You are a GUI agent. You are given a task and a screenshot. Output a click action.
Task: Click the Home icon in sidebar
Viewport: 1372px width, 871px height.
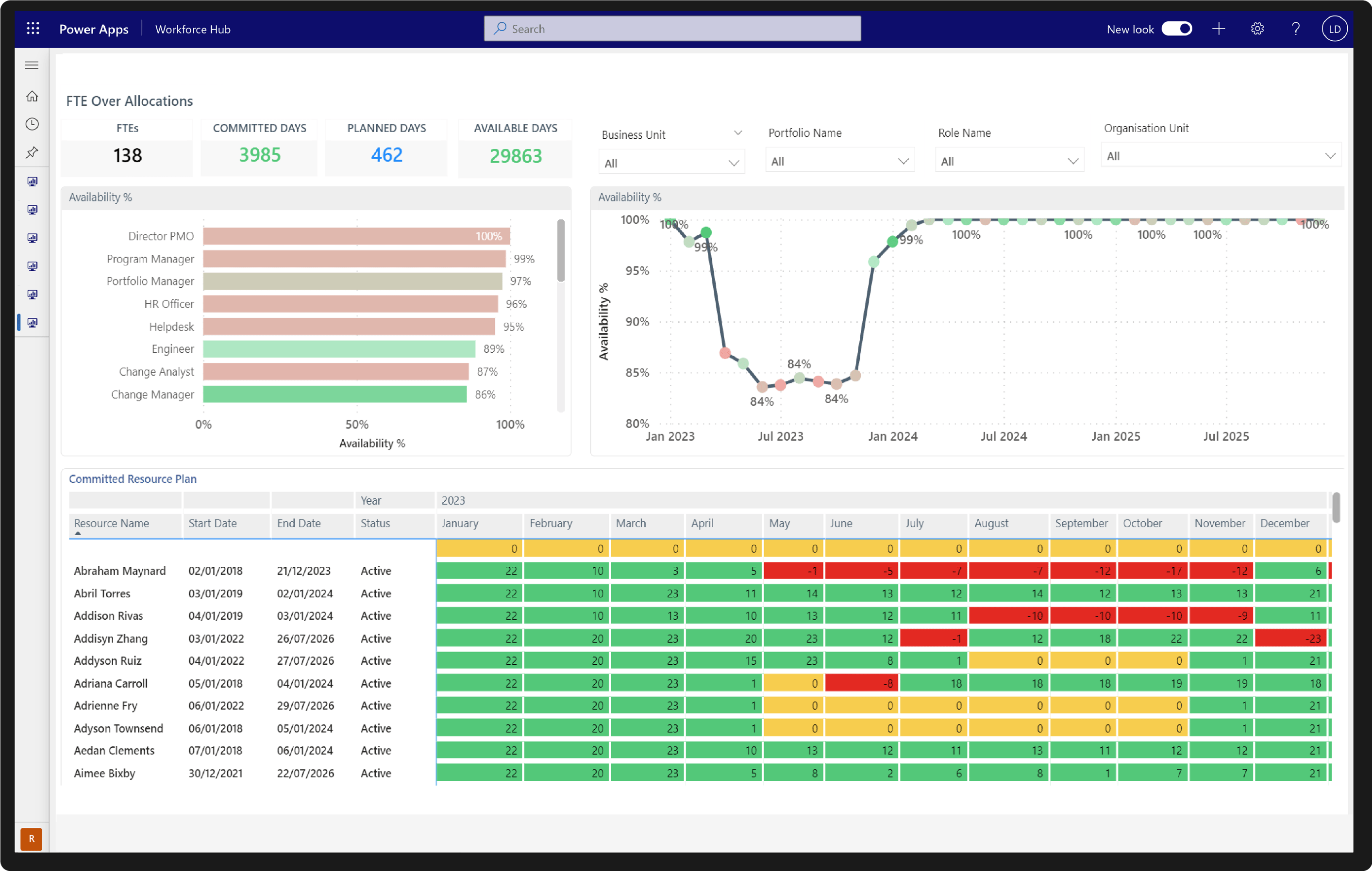(33, 96)
